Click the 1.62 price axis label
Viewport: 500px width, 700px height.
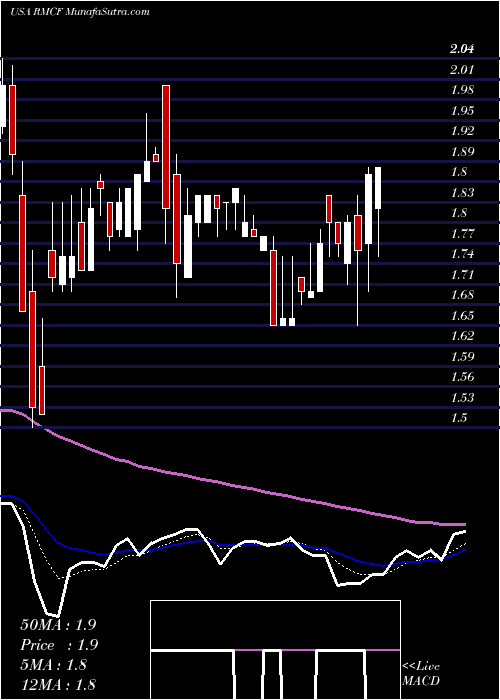click(x=462, y=336)
